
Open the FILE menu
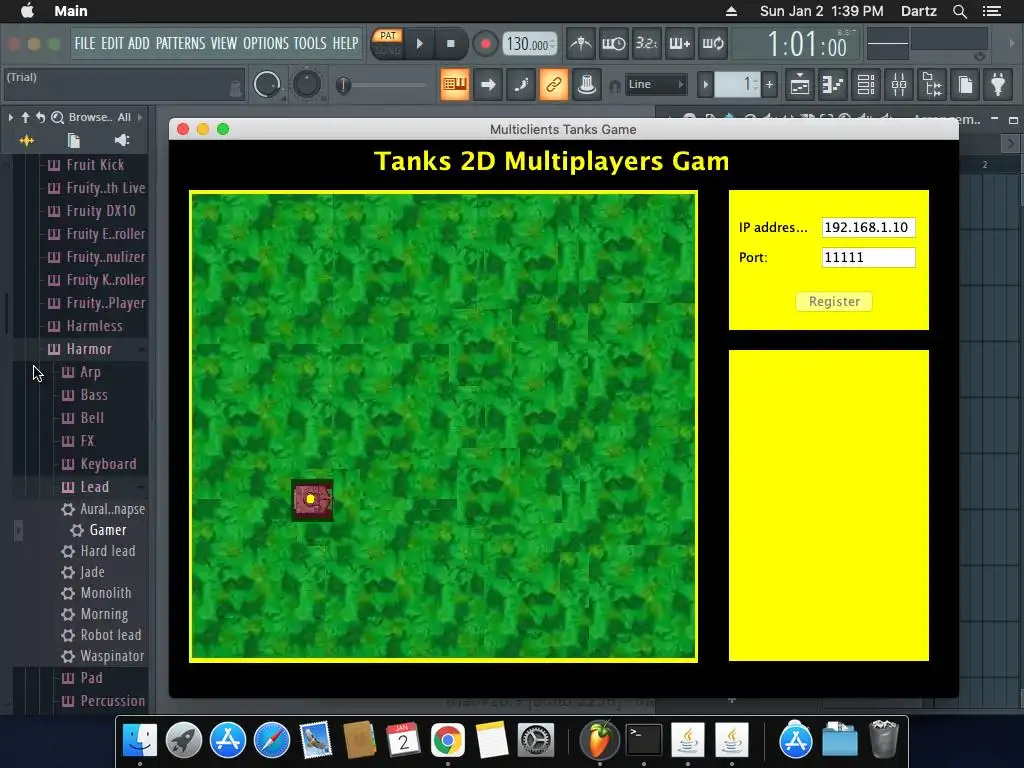85,43
